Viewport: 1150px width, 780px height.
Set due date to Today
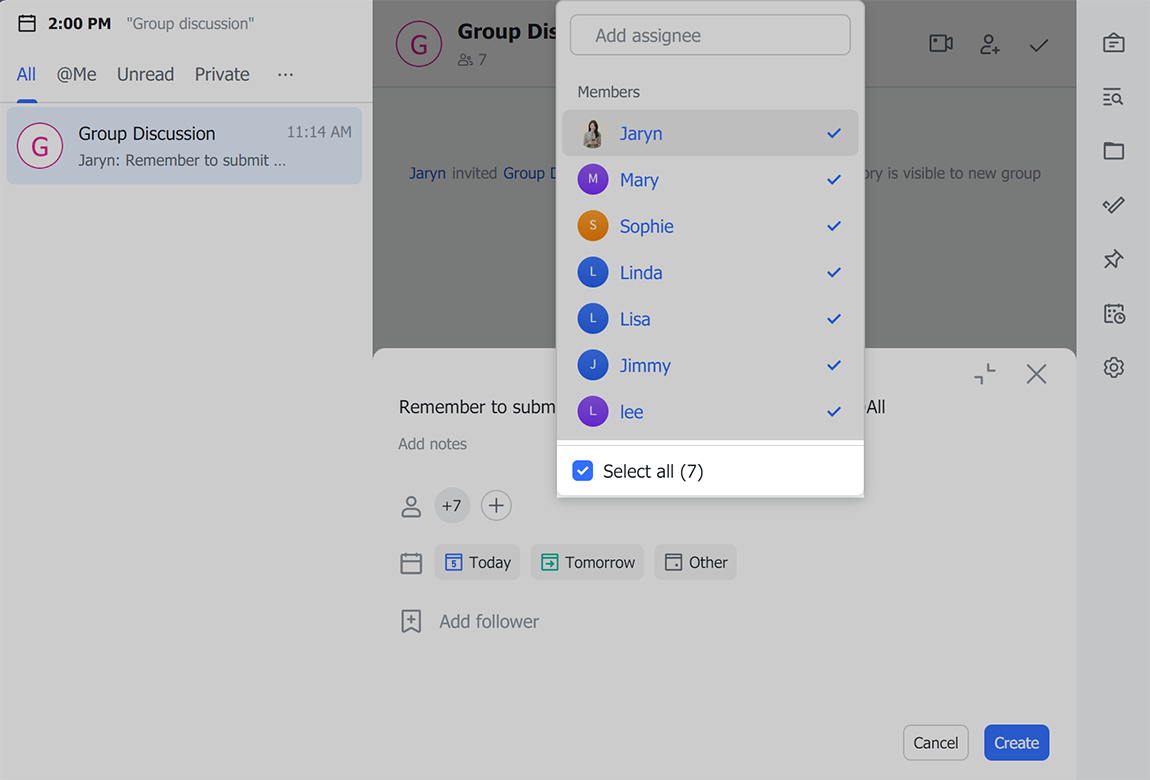point(477,562)
